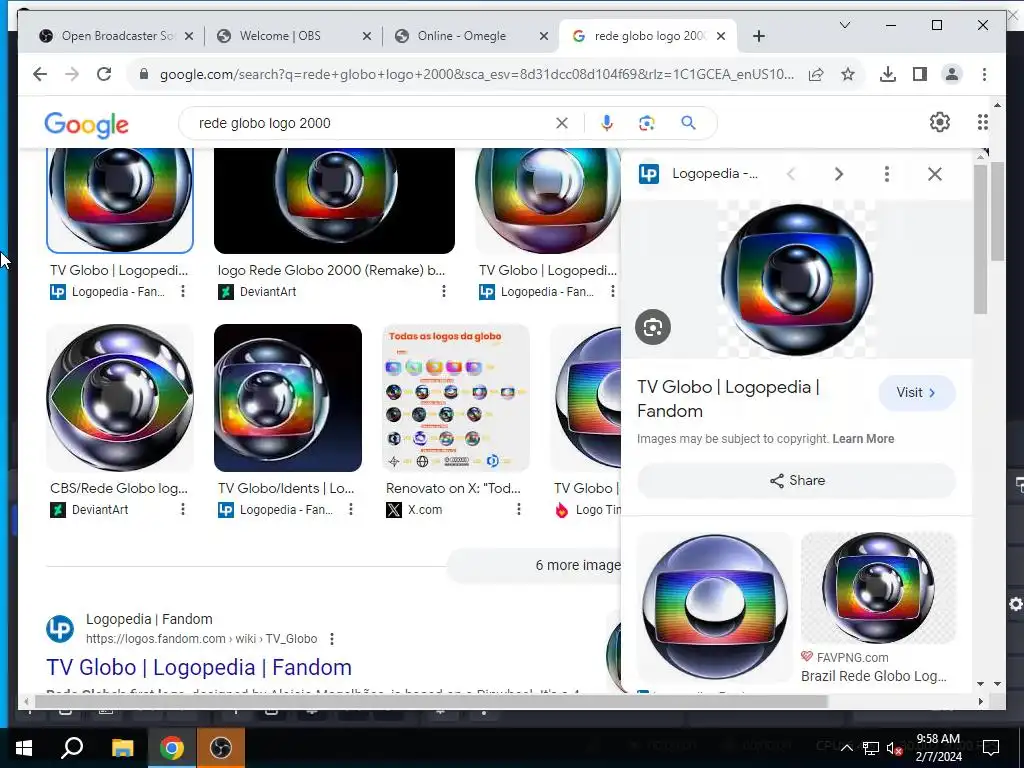Image resolution: width=1024 pixels, height=768 pixels.
Task: Submit search with magnifier icon
Action: pos(688,123)
